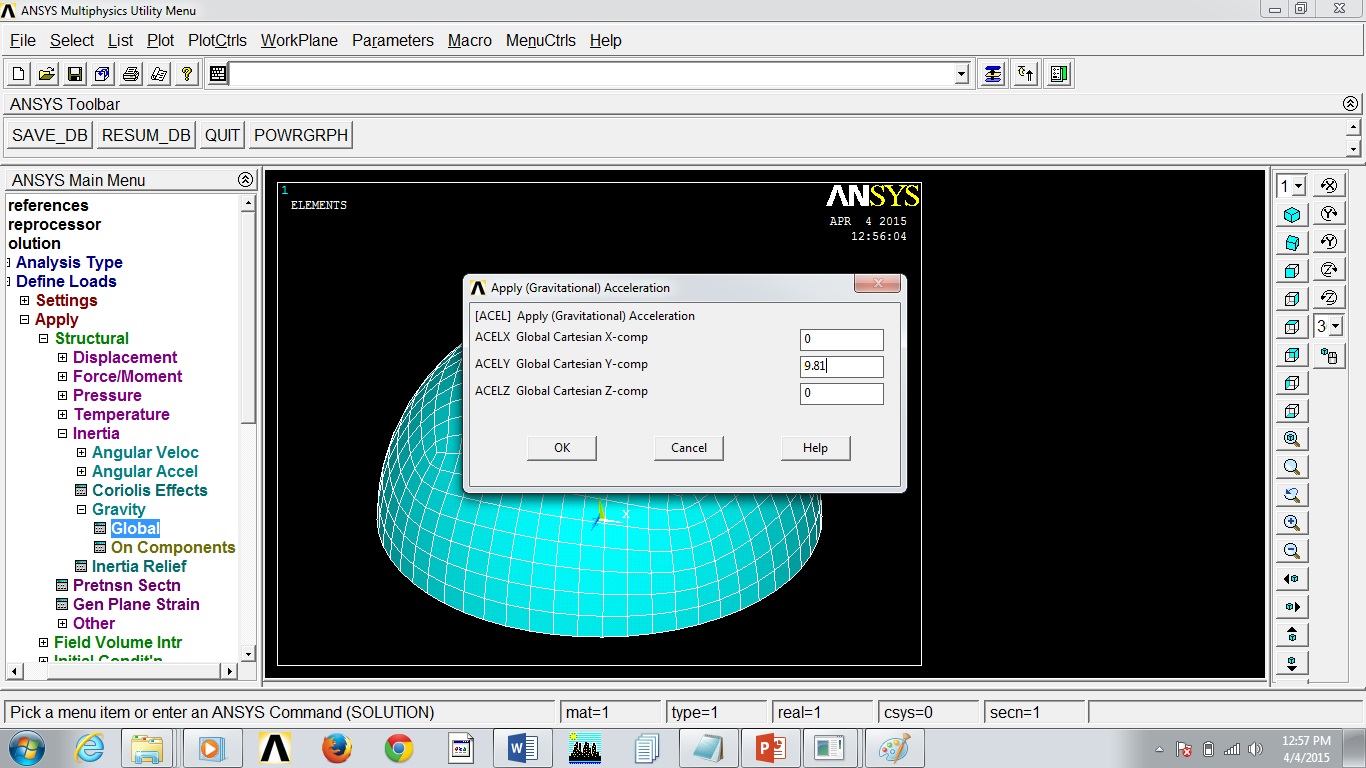Open Firefox from the taskbar
The width and height of the screenshot is (1366, 768).
click(337, 748)
